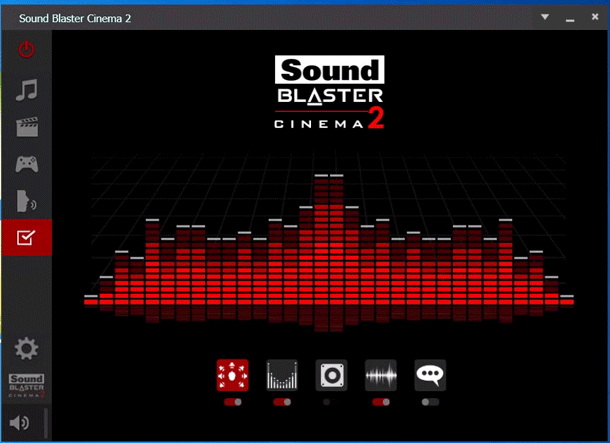
Task: Switch to the Movie clapperboard profile
Action: click(x=26, y=127)
